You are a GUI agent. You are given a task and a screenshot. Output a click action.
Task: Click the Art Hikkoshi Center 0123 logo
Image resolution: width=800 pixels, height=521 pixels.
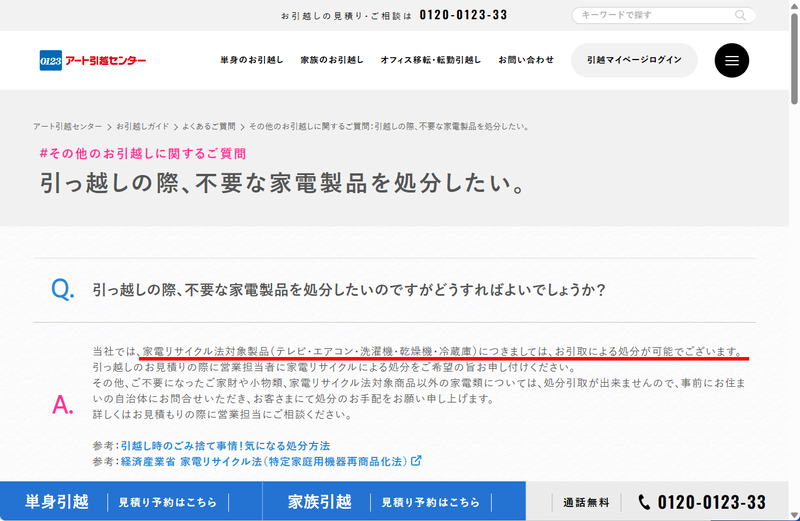(x=93, y=60)
